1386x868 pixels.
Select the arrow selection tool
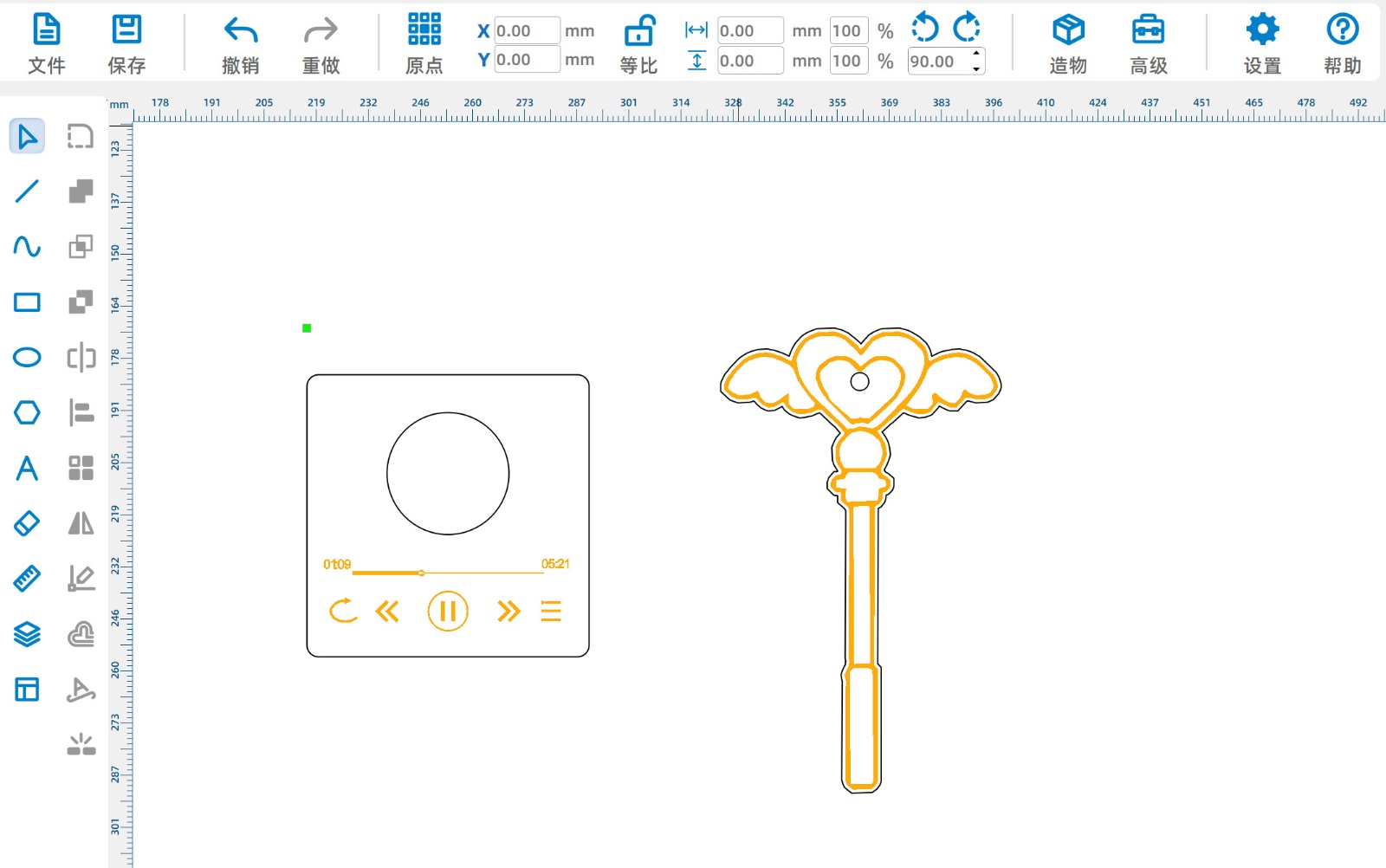point(27,137)
